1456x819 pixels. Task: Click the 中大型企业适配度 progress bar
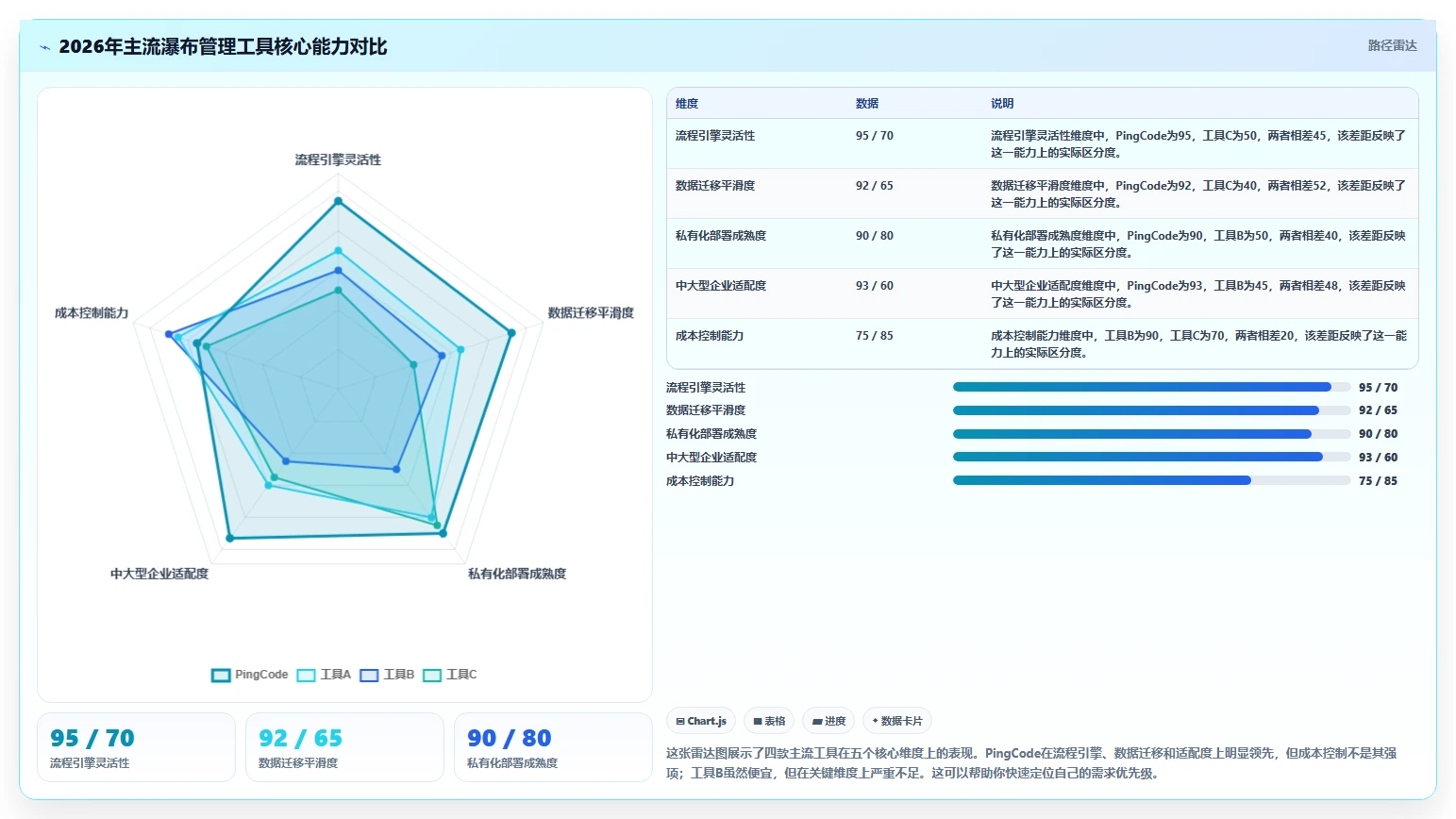pyautogui.click(x=1151, y=457)
